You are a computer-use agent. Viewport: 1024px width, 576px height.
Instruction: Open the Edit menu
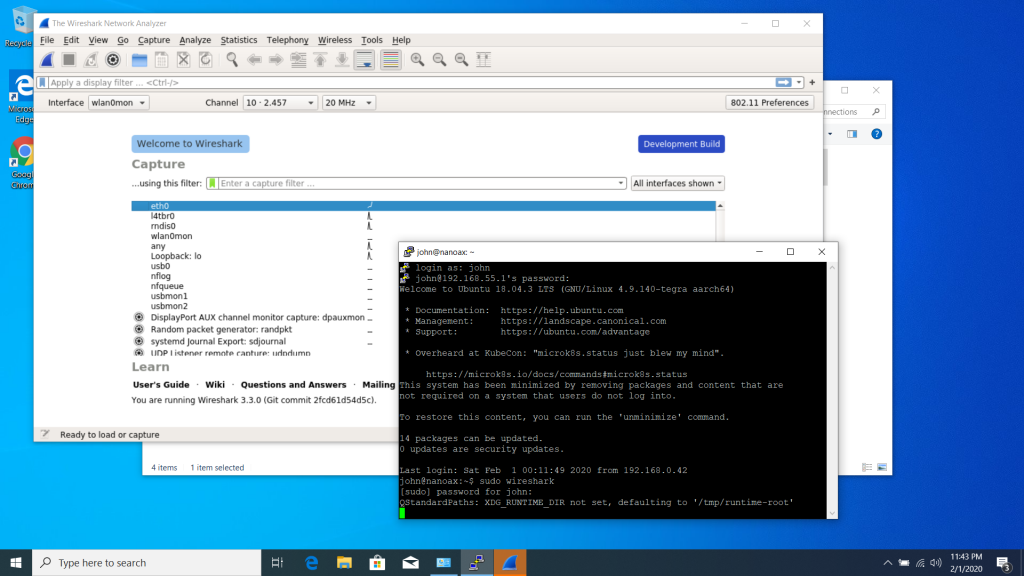[x=71, y=40]
